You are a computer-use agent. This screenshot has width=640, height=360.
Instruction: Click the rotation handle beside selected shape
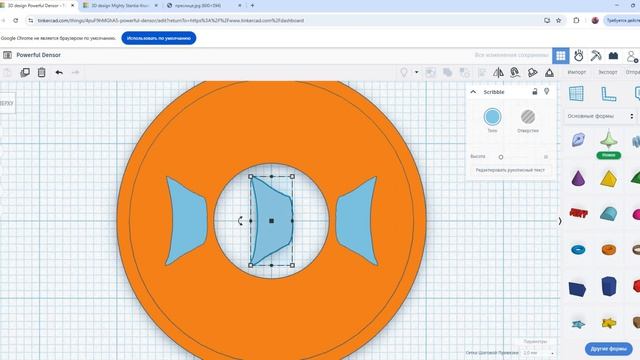(240, 221)
